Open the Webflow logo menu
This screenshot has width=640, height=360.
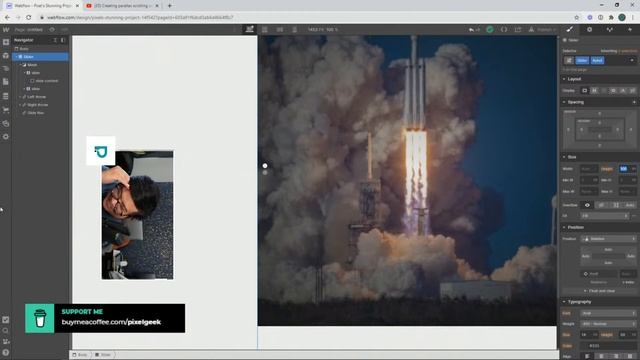pos(6,29)
